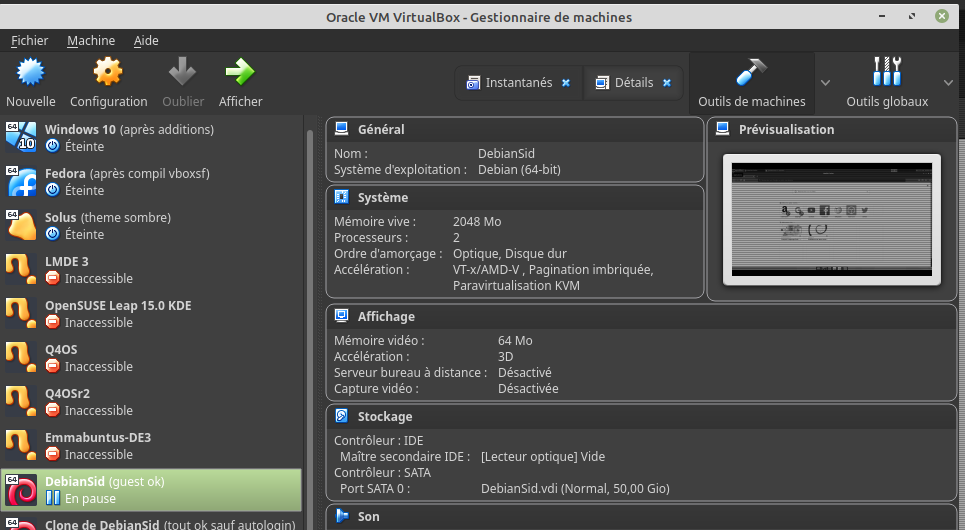The height and width of the screenshot is (530, 965).
Task: Close the Détails tool with its X
Action: (667, 82)
